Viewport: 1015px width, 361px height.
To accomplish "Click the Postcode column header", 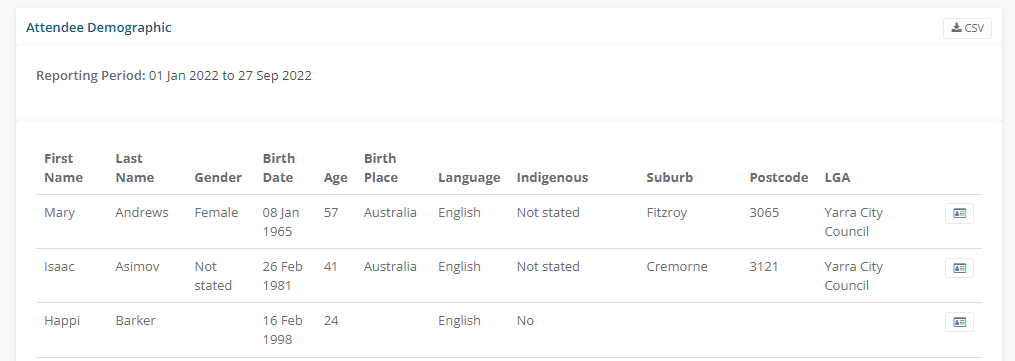I will point(779,178).
